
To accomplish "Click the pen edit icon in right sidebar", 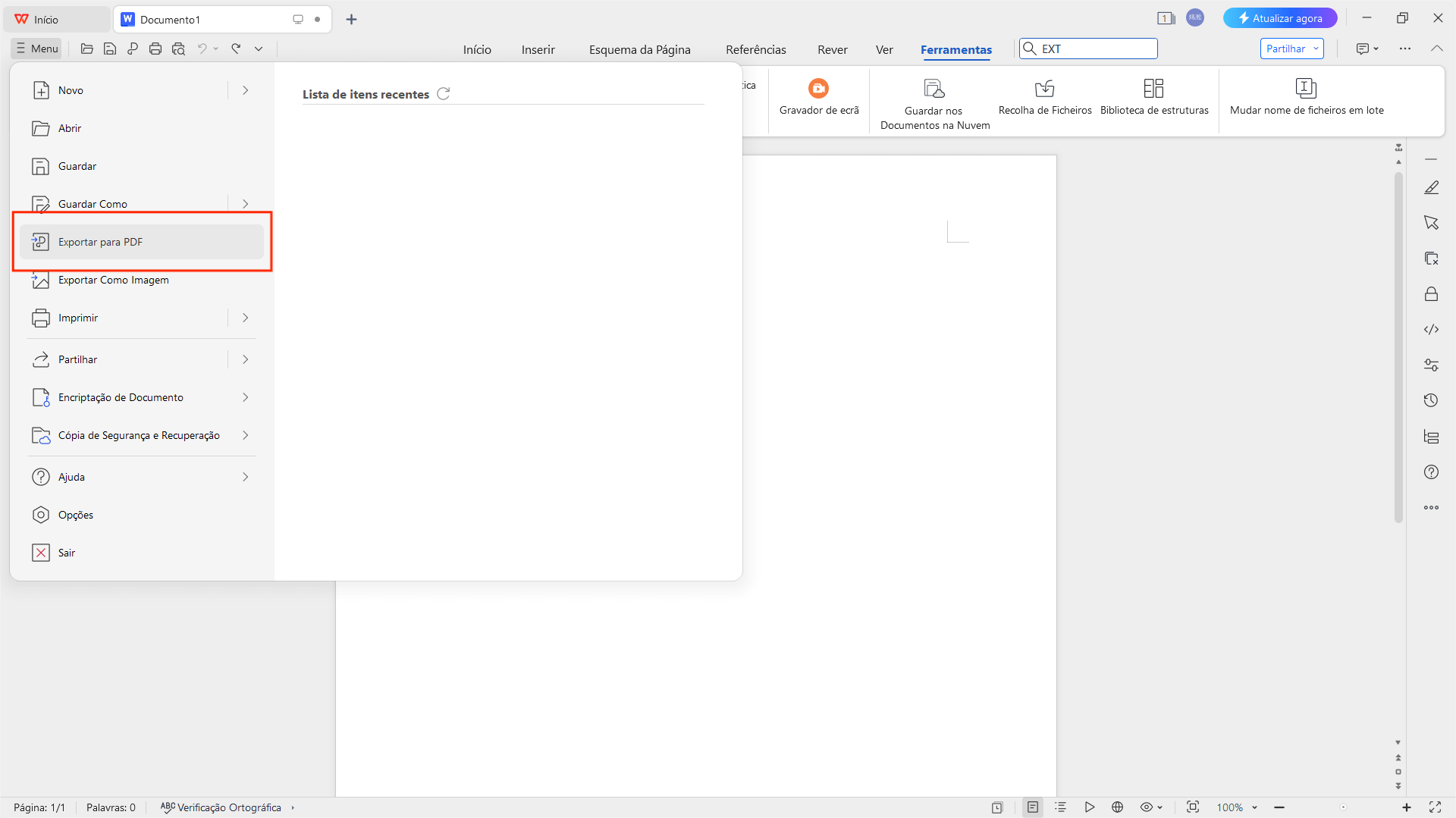I will click(x=1431, y=187).
